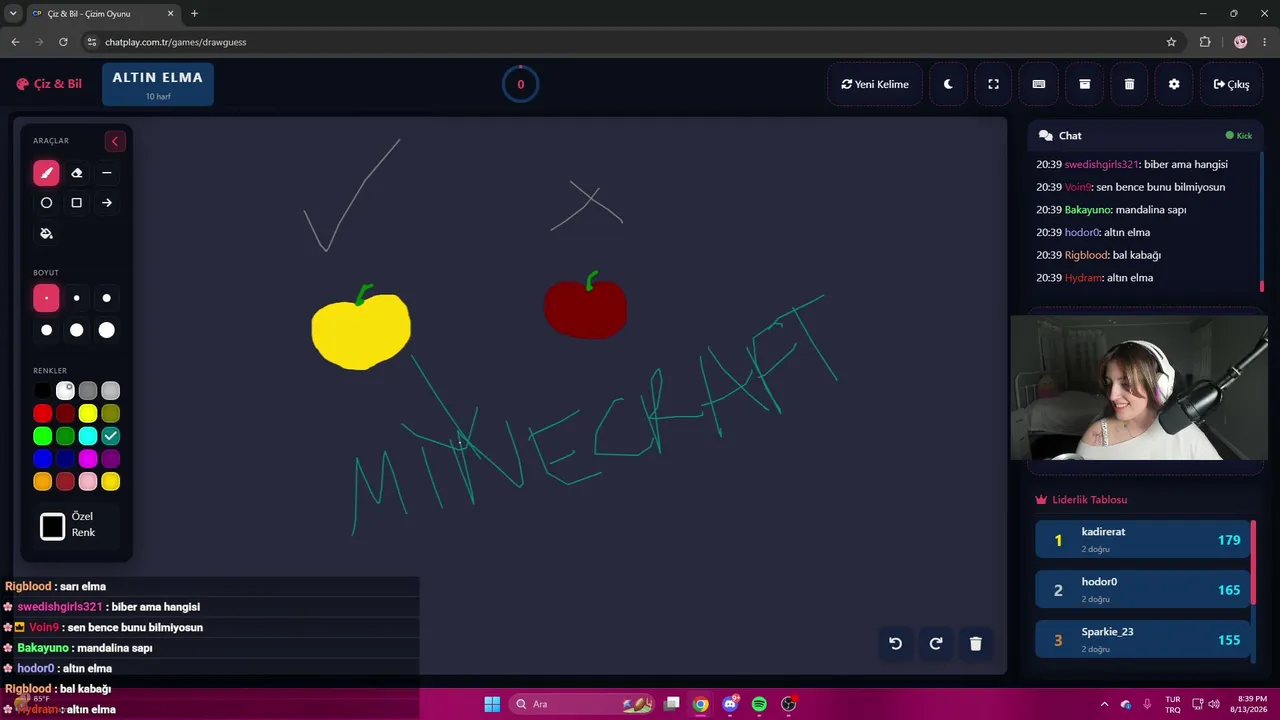
Task: Open Discord from the taskbar
Action: pos(730,704)
